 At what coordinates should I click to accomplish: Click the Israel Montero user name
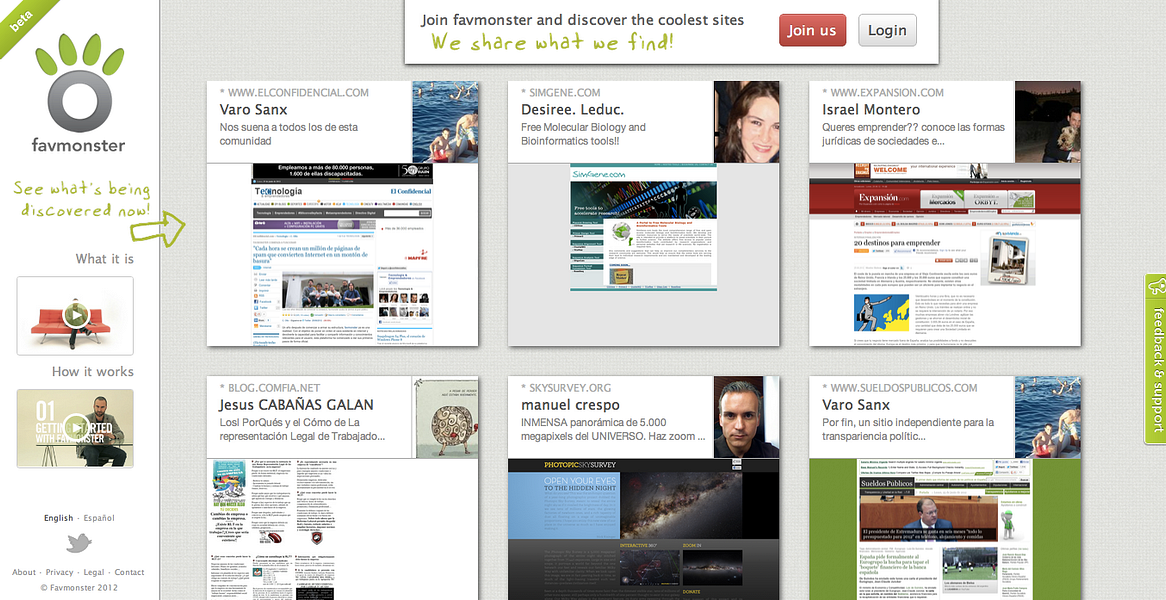coord(871,109)
